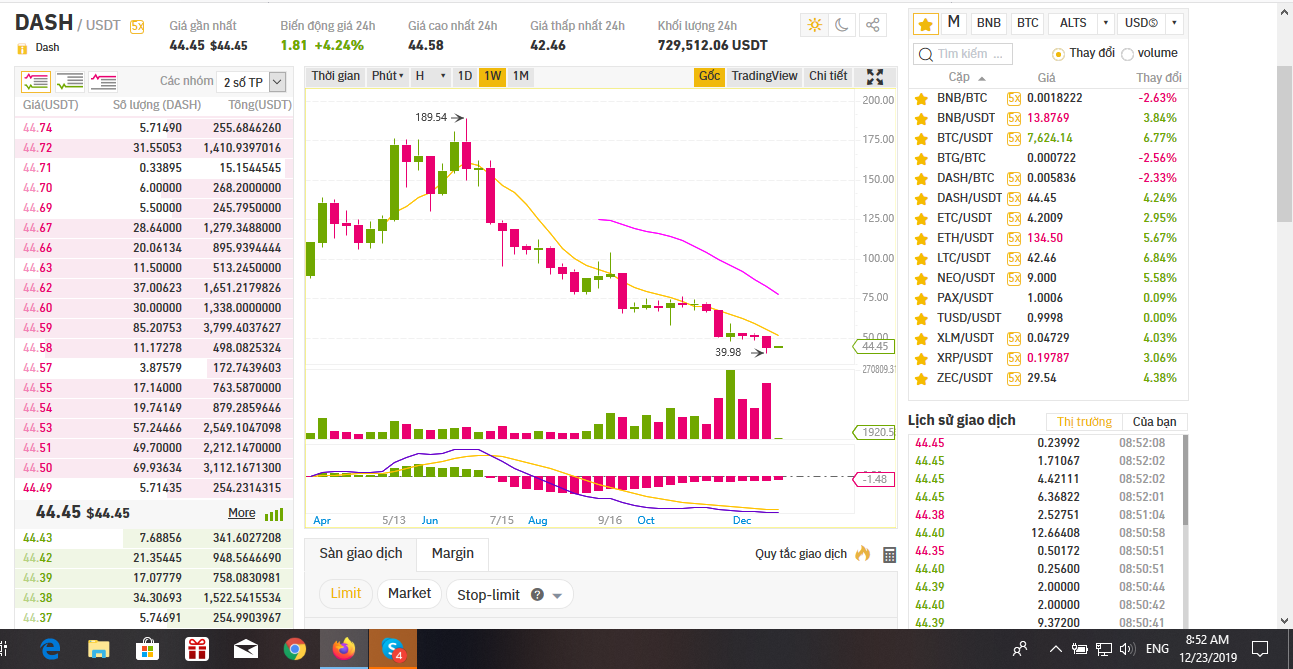Select the Thay đổi radio button
The width and height of the screenshot is (1293, 669).
(1058, 54)
